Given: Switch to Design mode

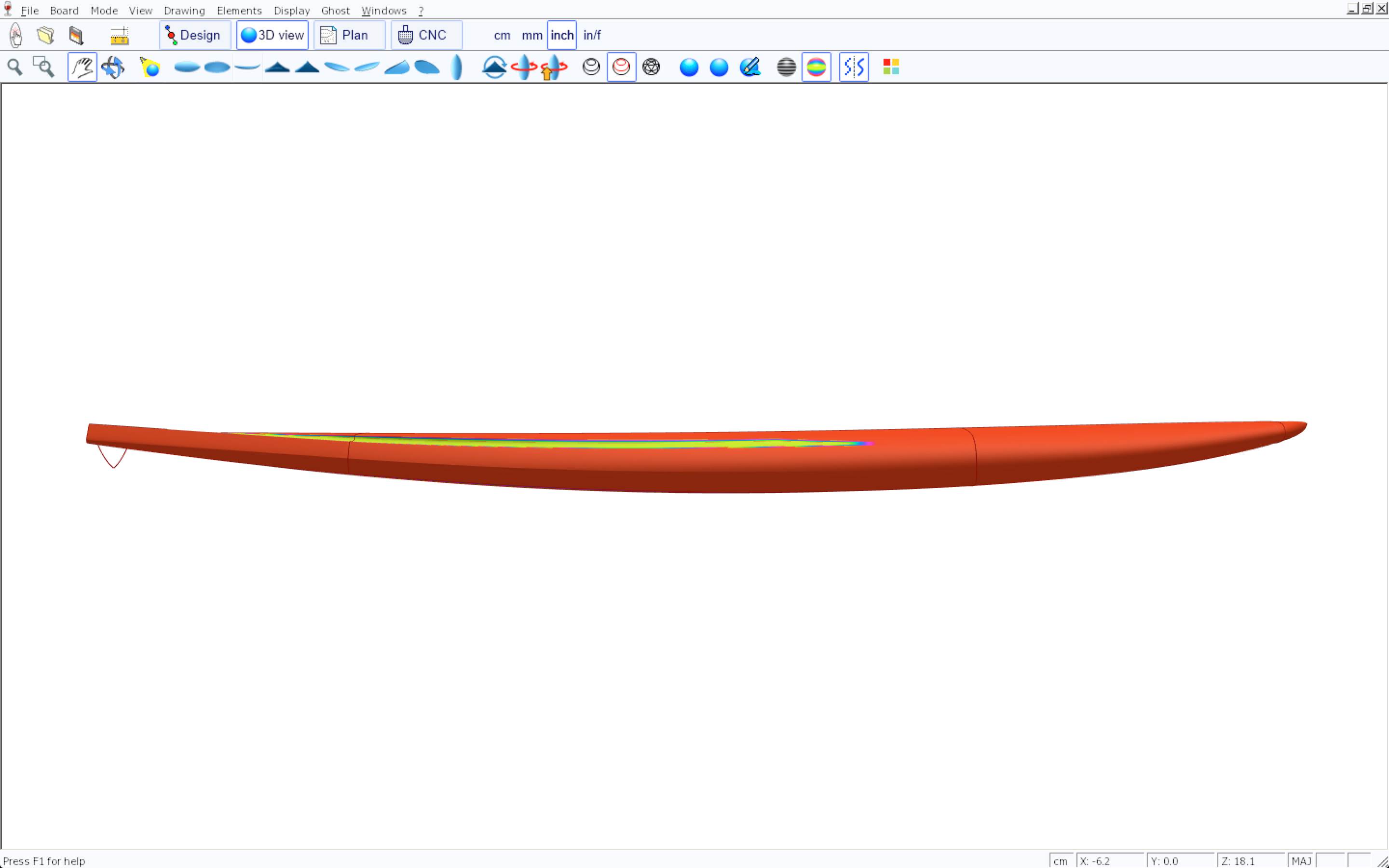Looking at the screenshot, I should pos(194,35).
